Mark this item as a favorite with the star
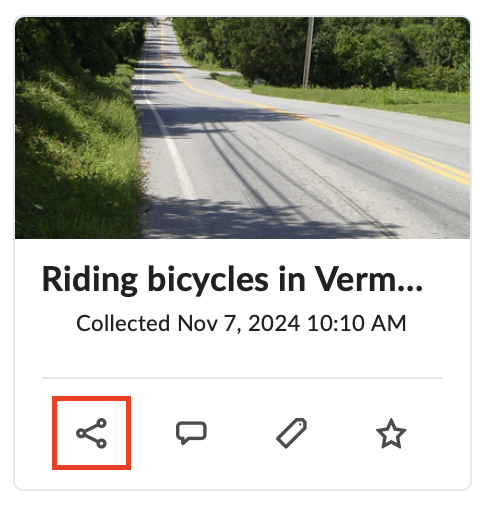The height and width of the screenshot is (510, 490). coord(391,433)
